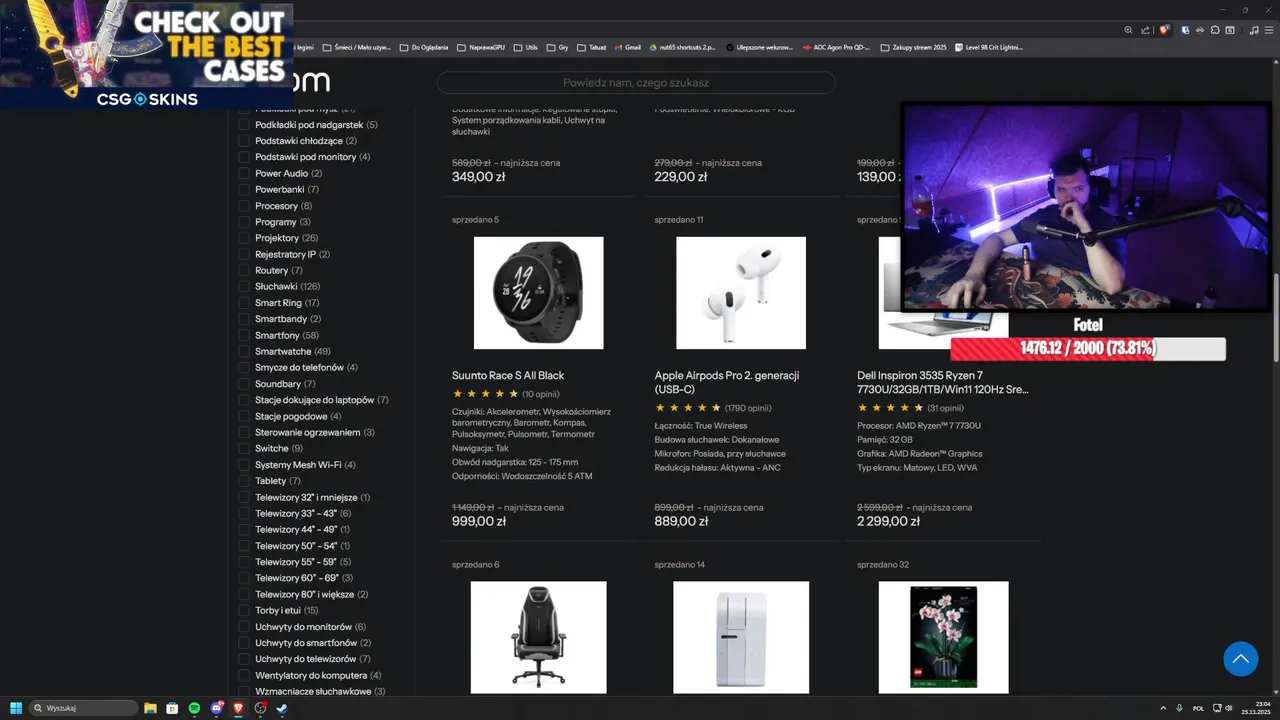Show hidden system tray icons

[1163, 708]
